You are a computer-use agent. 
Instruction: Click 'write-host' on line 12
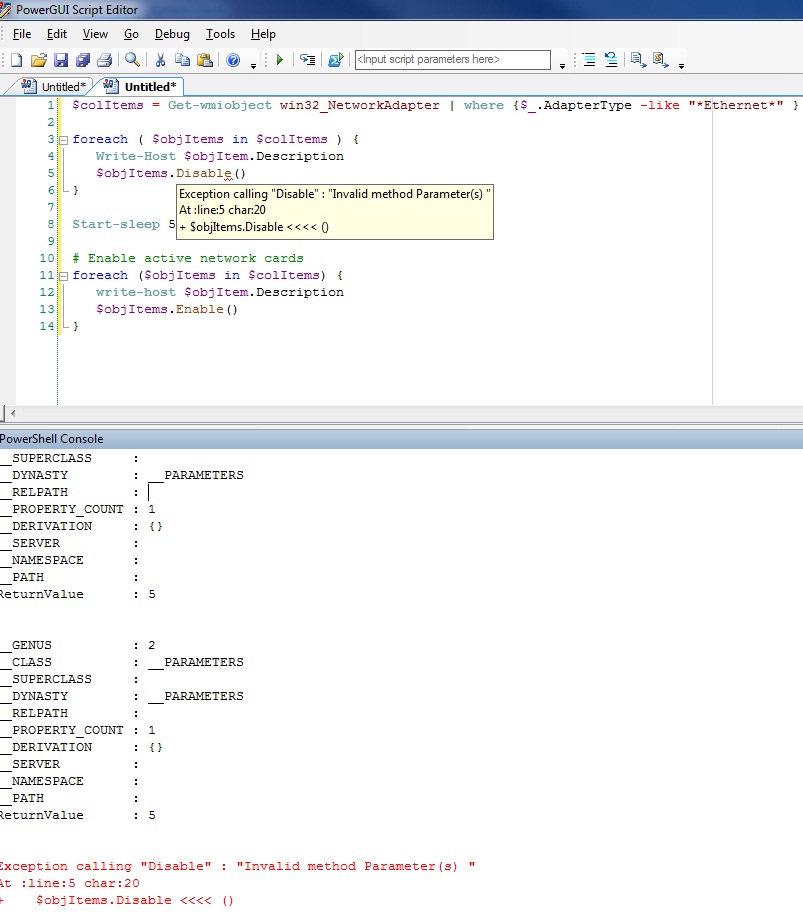pos(136,293)
